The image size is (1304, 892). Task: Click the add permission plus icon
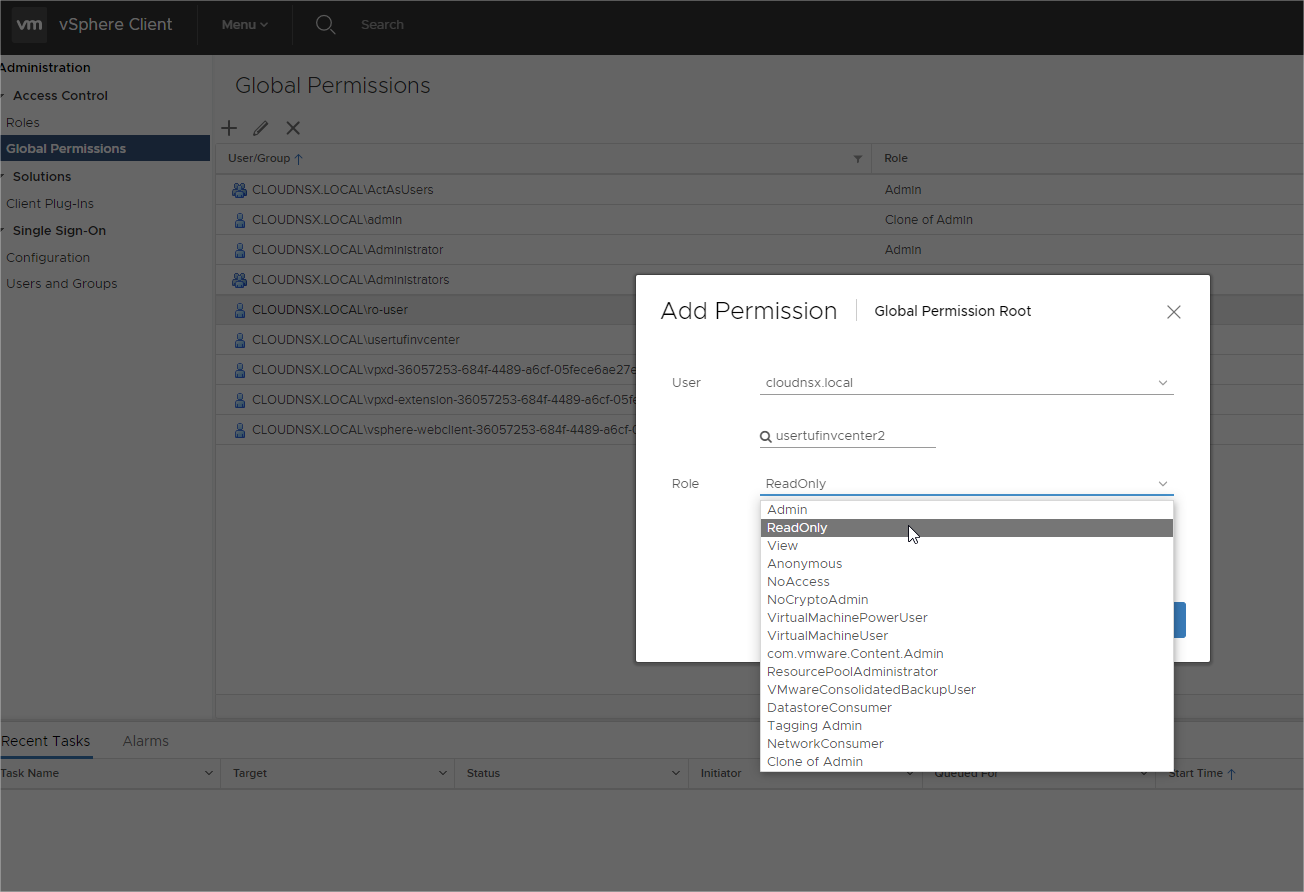[x=229, y=128]
